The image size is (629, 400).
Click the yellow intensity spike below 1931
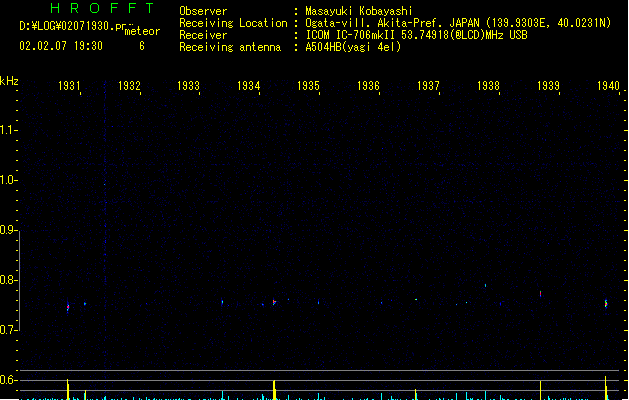tap(68, 389)
